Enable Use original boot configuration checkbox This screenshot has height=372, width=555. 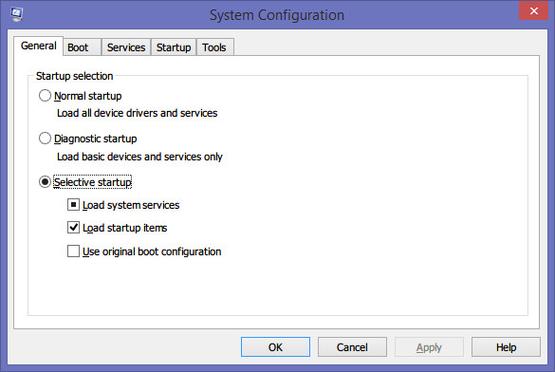click(73, 251)
